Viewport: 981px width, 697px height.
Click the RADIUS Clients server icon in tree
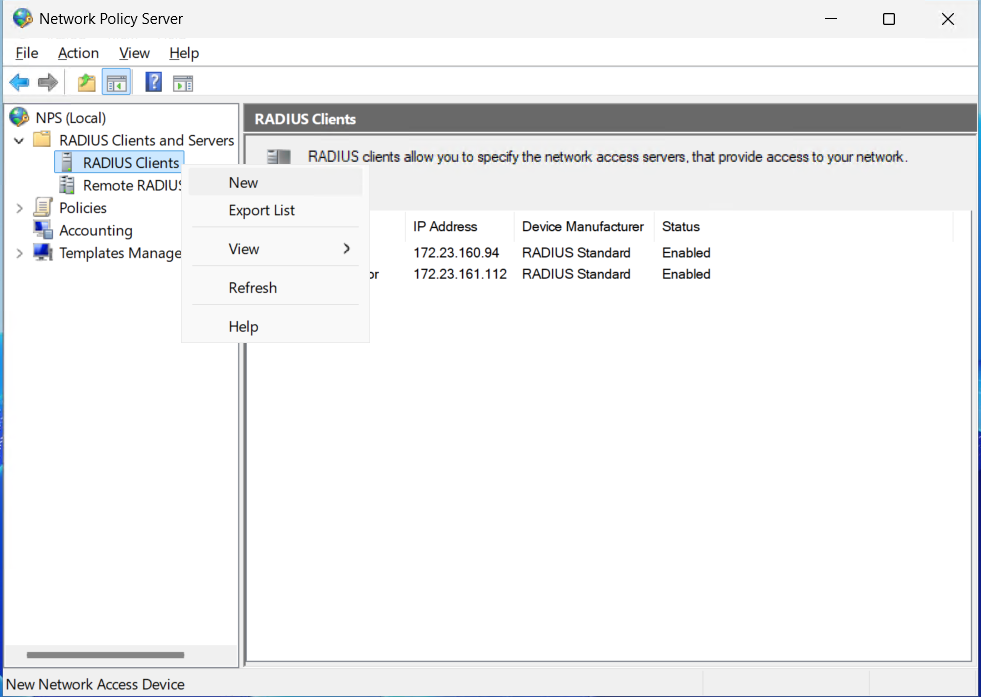point(67,162)
